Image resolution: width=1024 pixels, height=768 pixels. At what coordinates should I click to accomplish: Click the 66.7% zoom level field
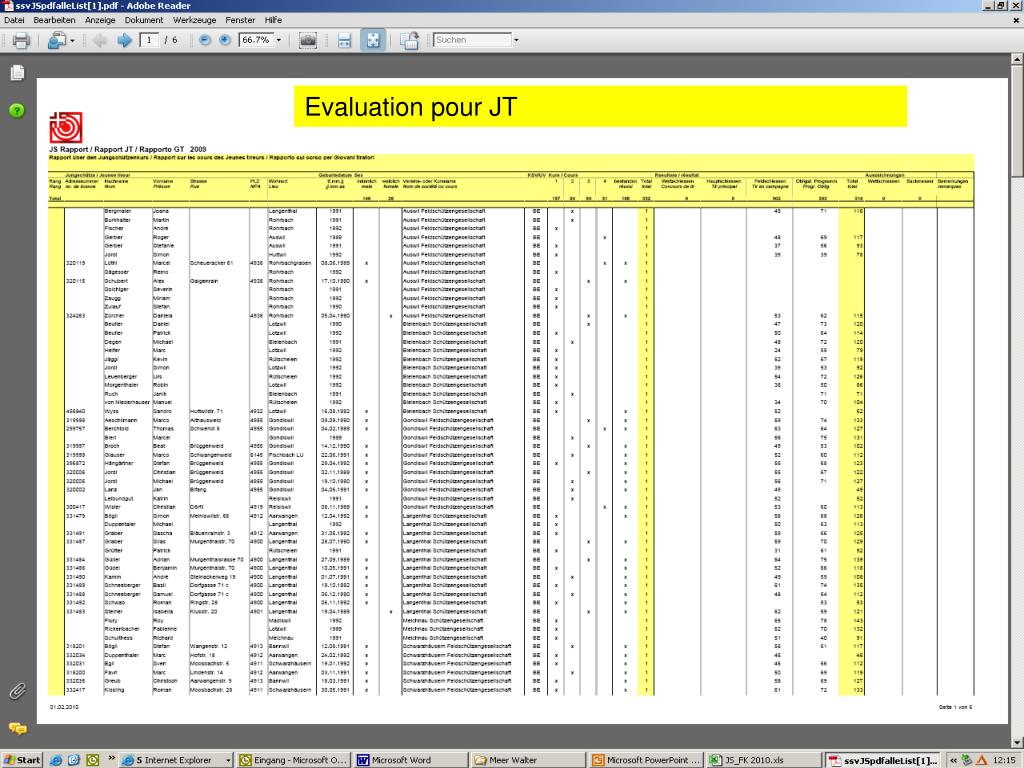pyautogui.click(x=257, y=40)
